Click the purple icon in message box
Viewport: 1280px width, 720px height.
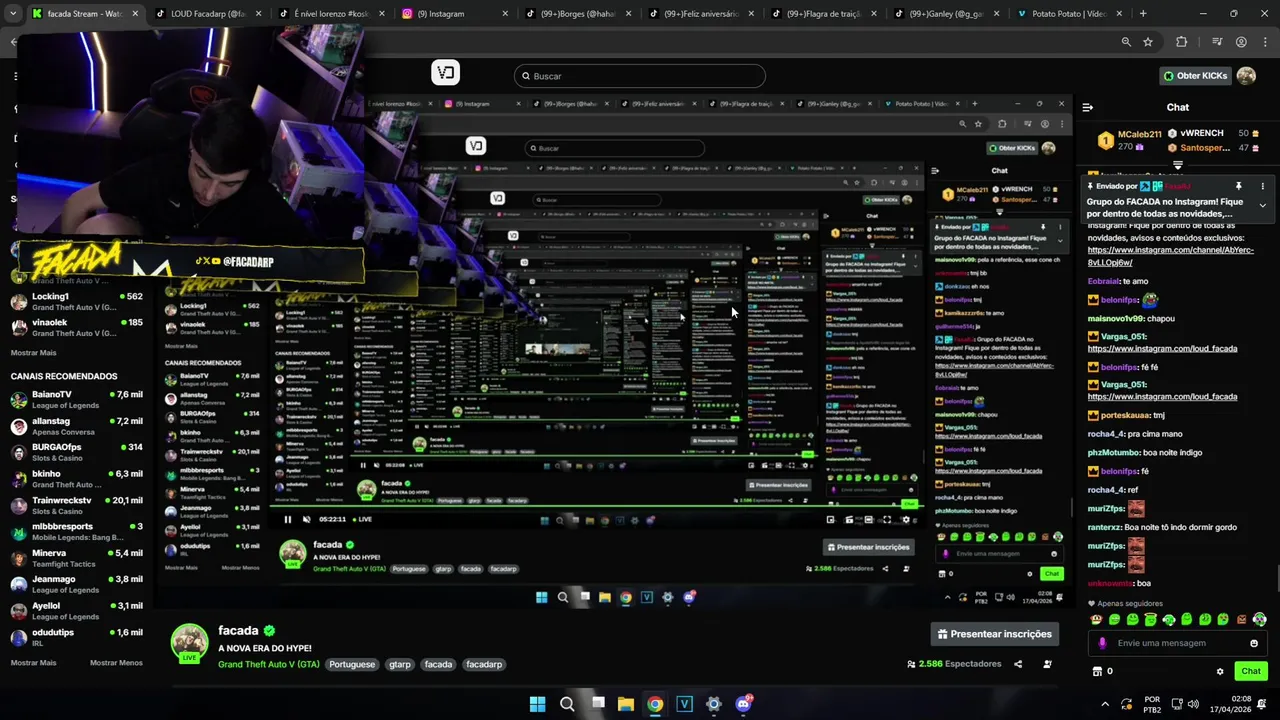(x=1102, y=643)
